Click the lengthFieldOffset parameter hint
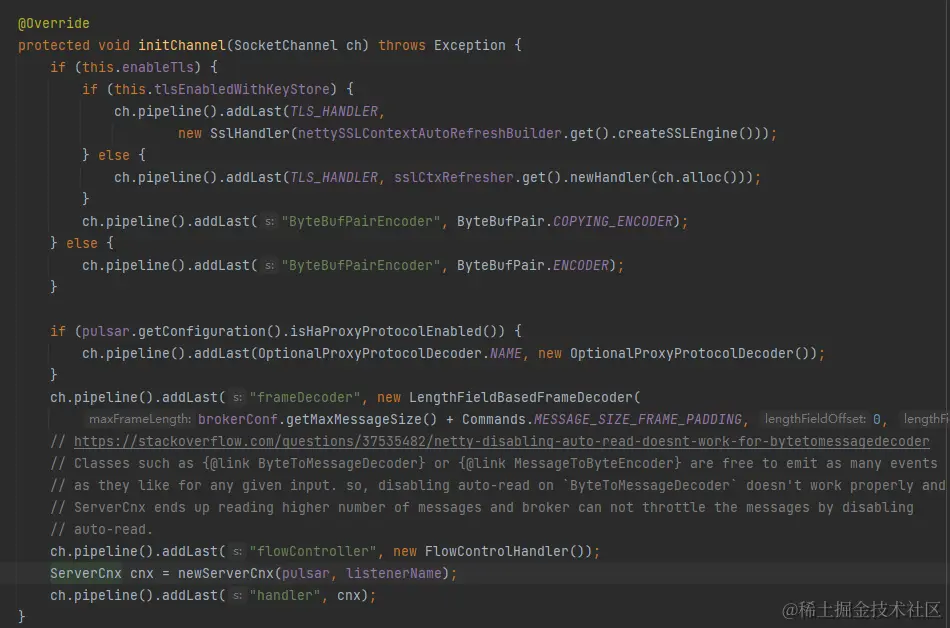 [x=815, y=419]
